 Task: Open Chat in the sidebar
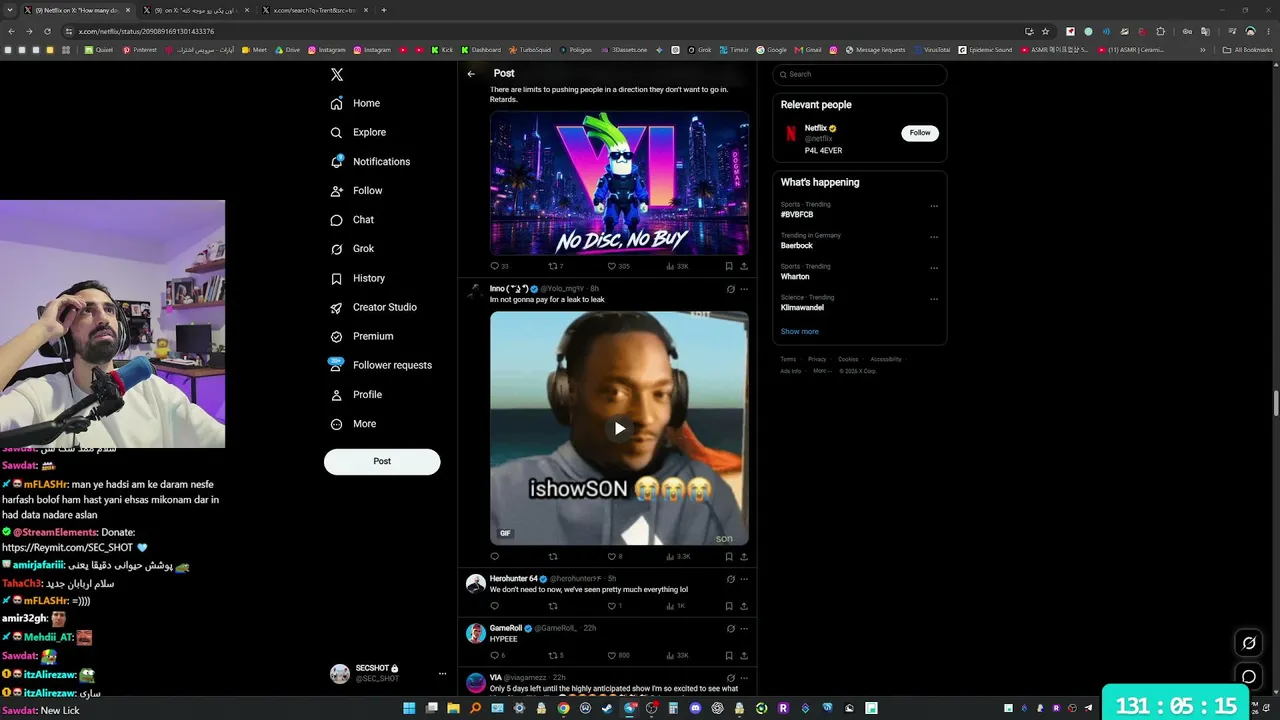(x=352, y=220)
